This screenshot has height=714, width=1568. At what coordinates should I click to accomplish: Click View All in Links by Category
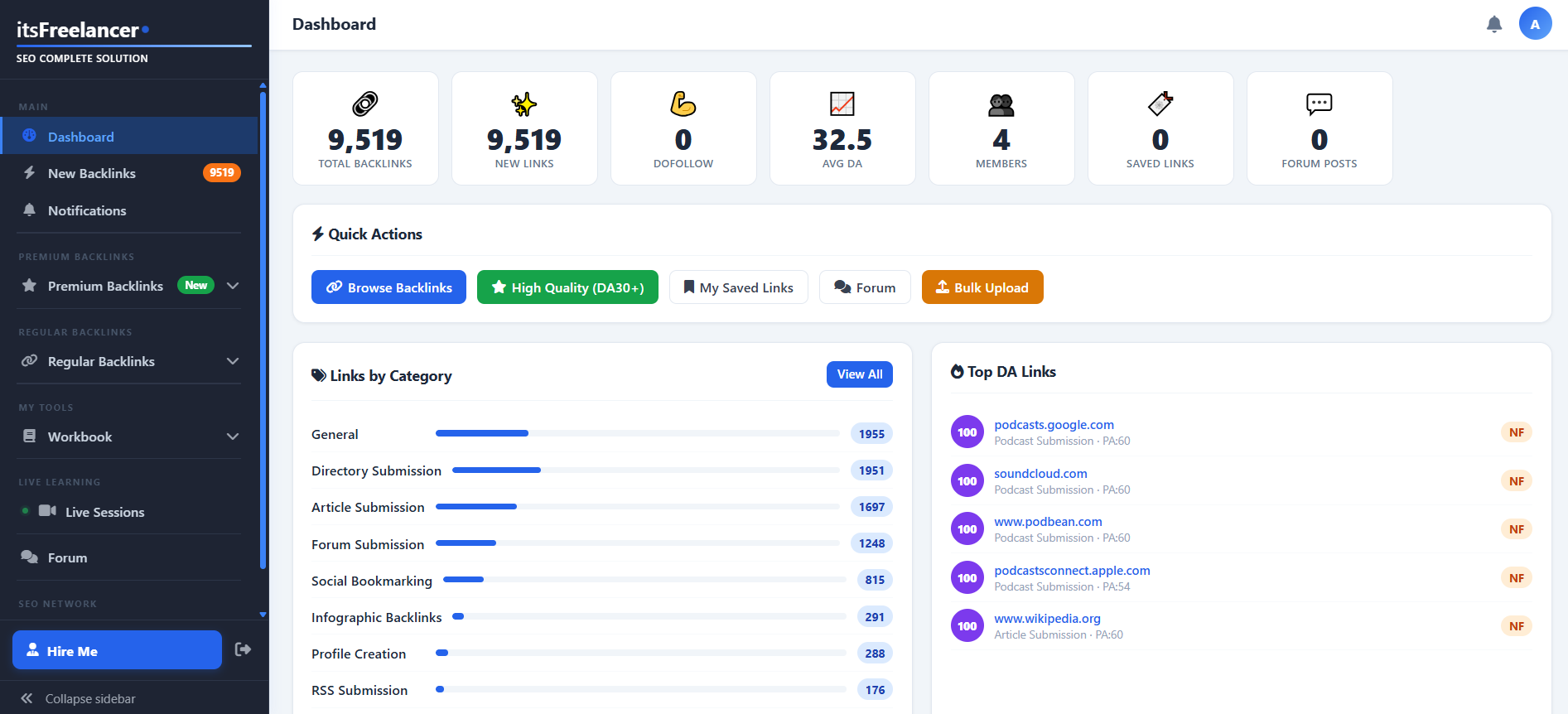(860, 374)
